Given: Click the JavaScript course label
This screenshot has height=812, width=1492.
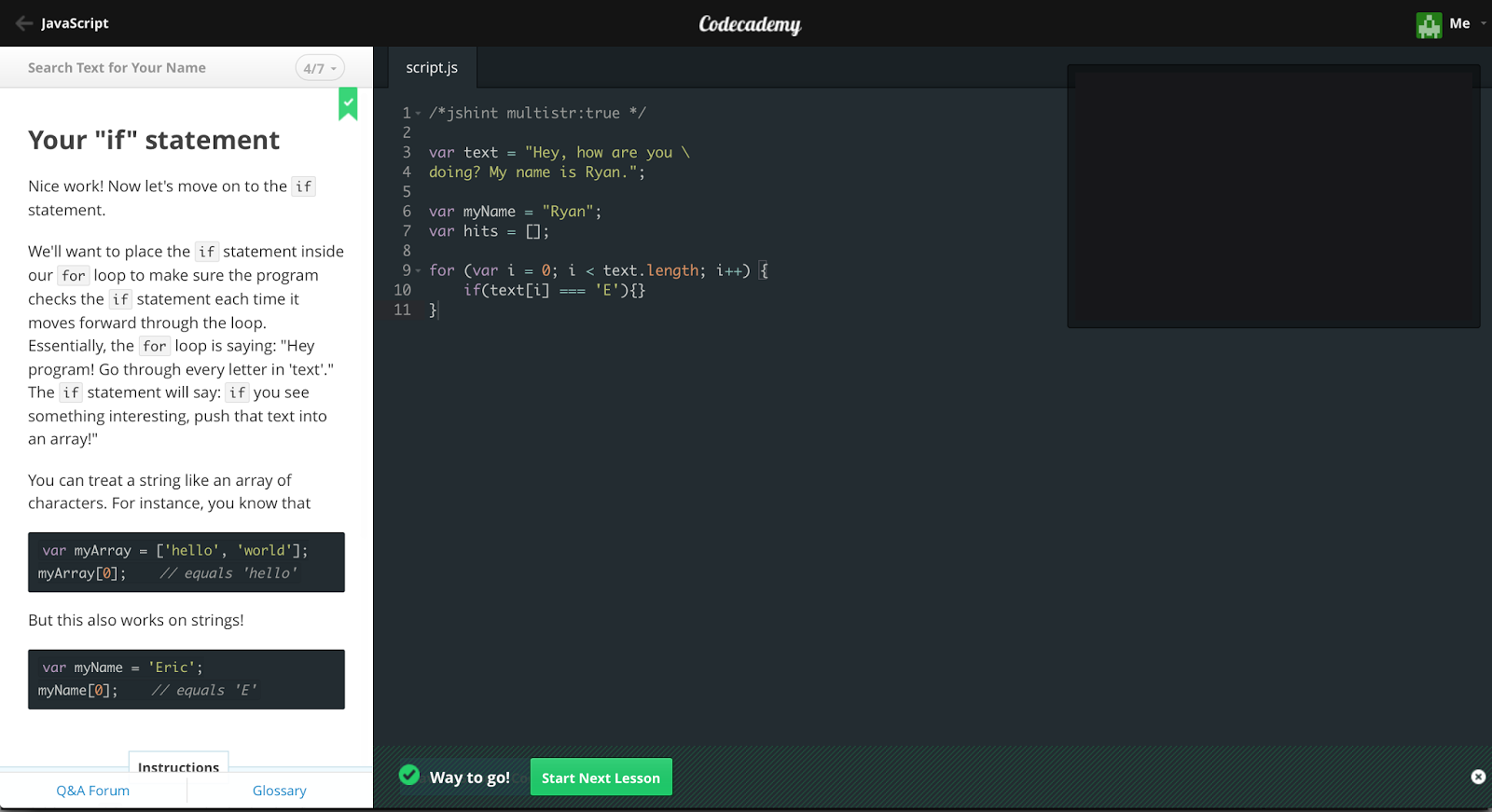Looking at the screenshot, I should tap(75, 23).
